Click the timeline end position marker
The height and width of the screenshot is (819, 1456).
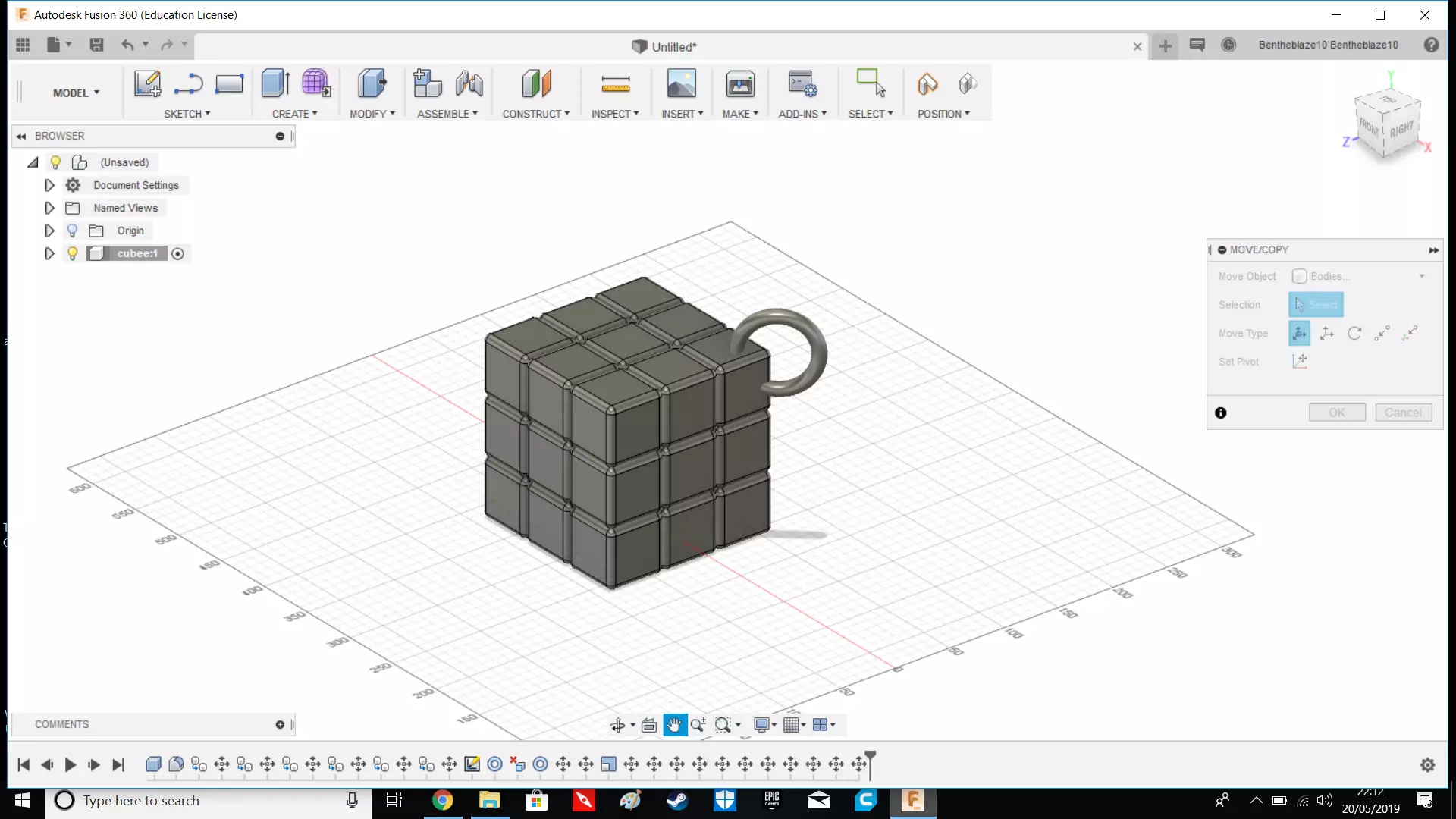(871, 758)
